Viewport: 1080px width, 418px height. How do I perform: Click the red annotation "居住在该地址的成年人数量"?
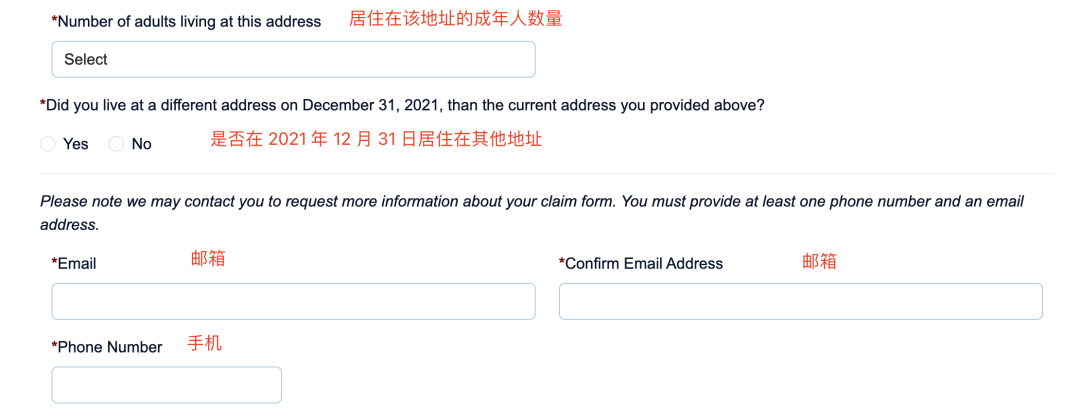click(455, 18)
